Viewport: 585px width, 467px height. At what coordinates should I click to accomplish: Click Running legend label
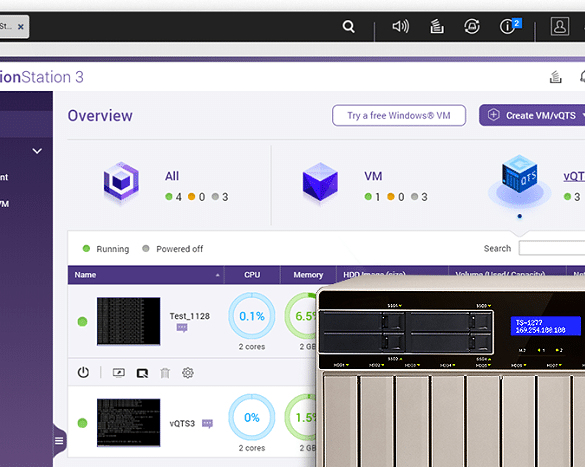point(113,249)
